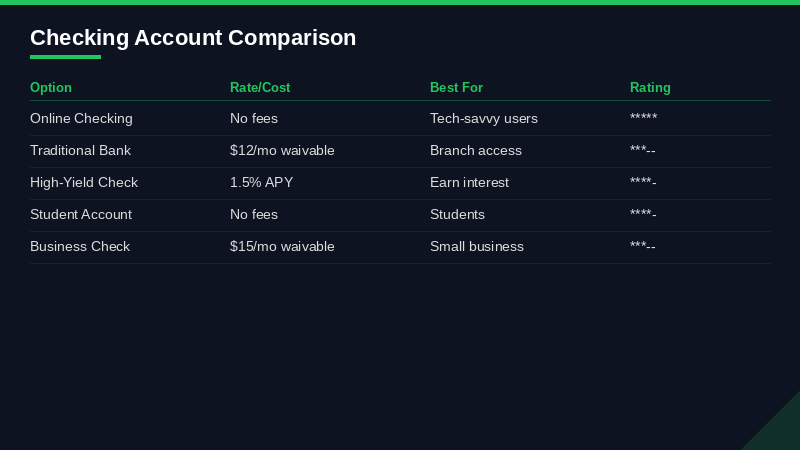800x450 pixels.
Task: Select the 'Earn interest' cell
Action: [469, 183]
